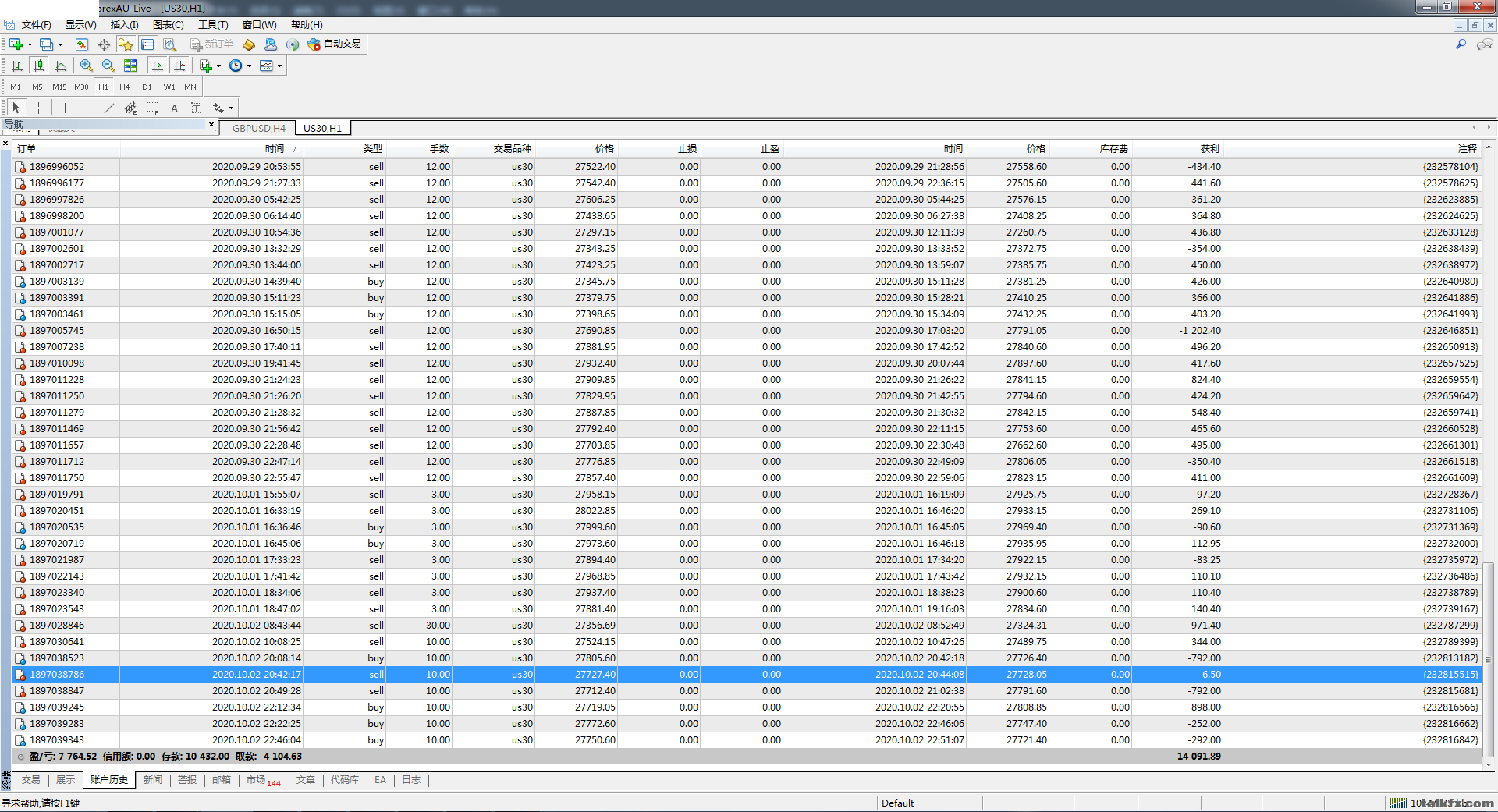Select D1 timeframe
The width and height of the screenshot is (1498, 812).
point(147,87)
